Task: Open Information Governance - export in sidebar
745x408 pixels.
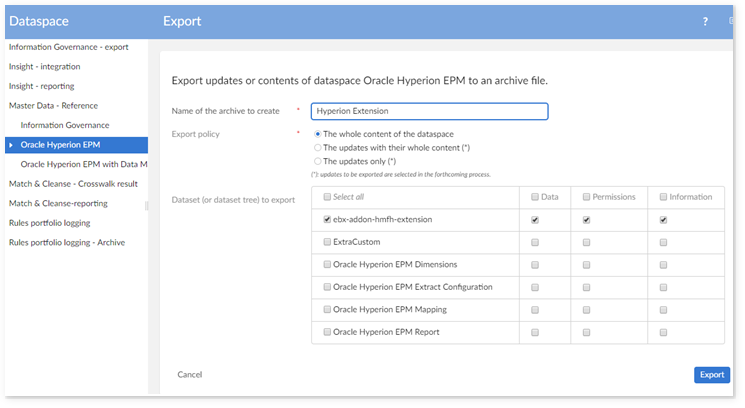Action: click(x=68, y=48)
